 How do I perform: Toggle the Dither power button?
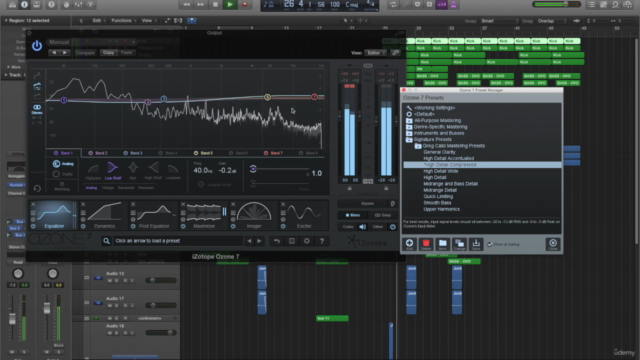(x=393, y=227)
